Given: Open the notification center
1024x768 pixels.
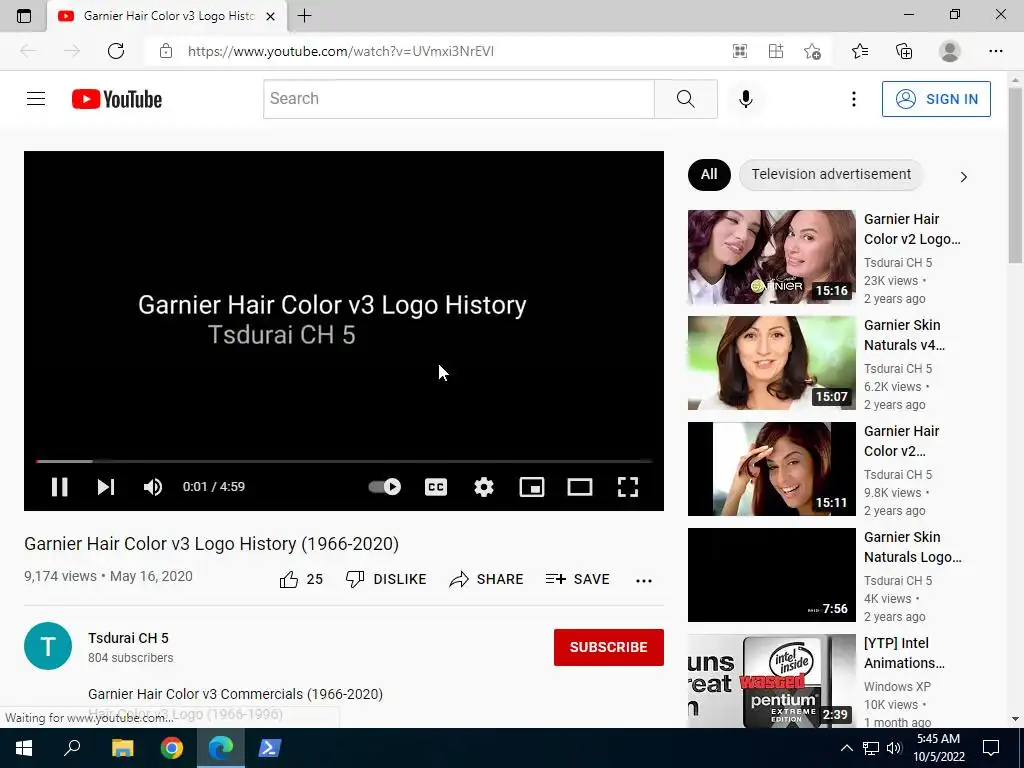Looking at the screenshot, I should 991,748.
